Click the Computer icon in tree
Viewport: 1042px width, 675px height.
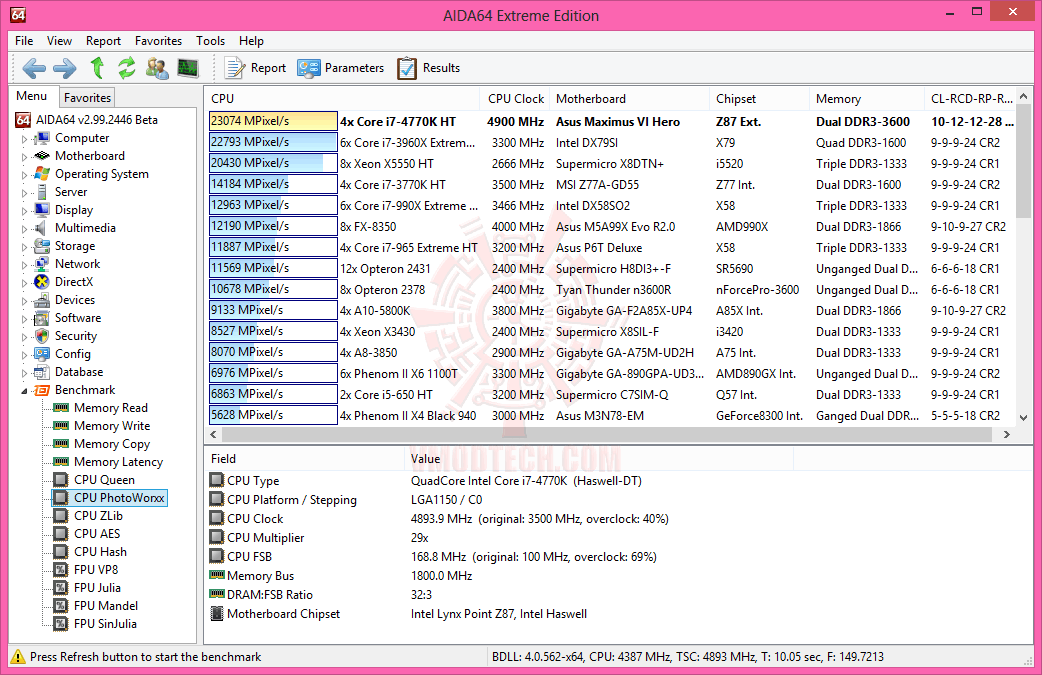[x=43, y=138]
